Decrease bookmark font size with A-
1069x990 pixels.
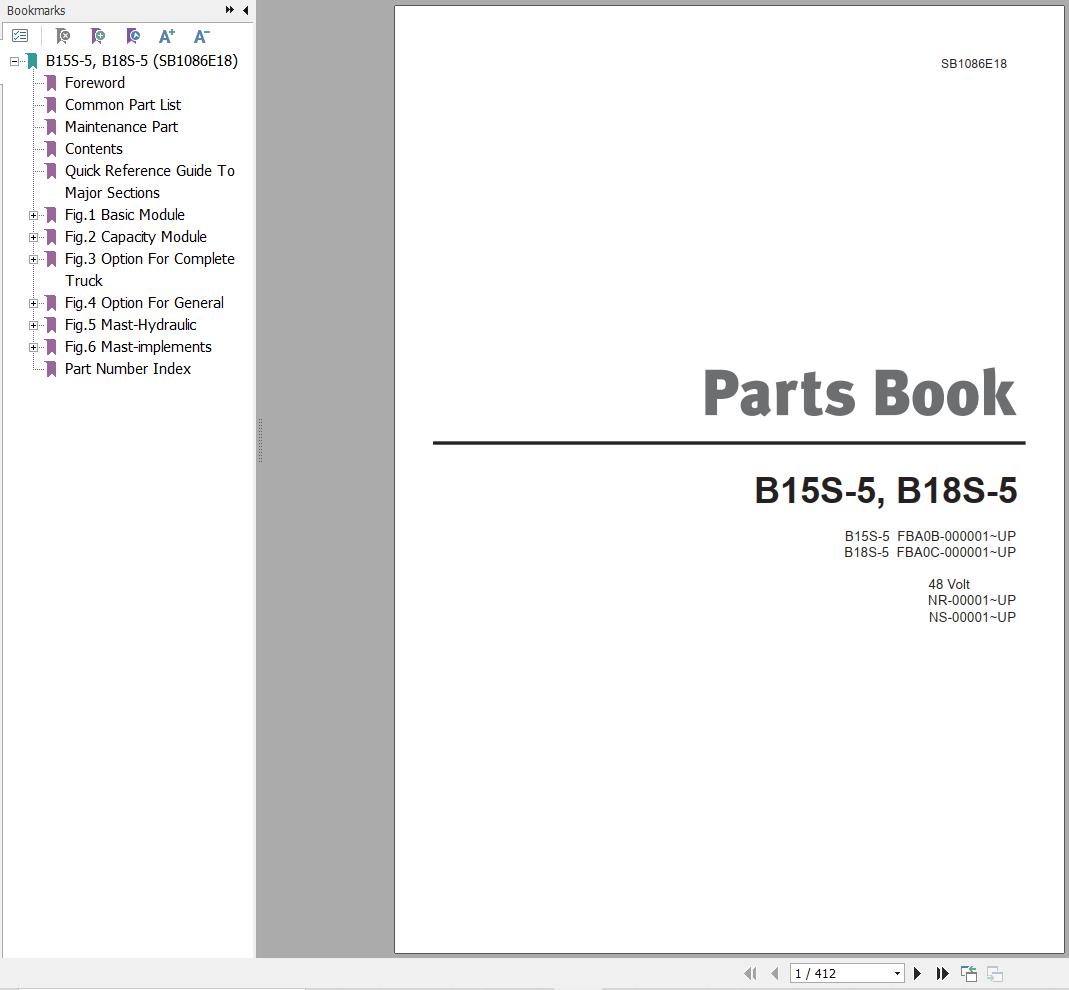click(x=202, y=35)
